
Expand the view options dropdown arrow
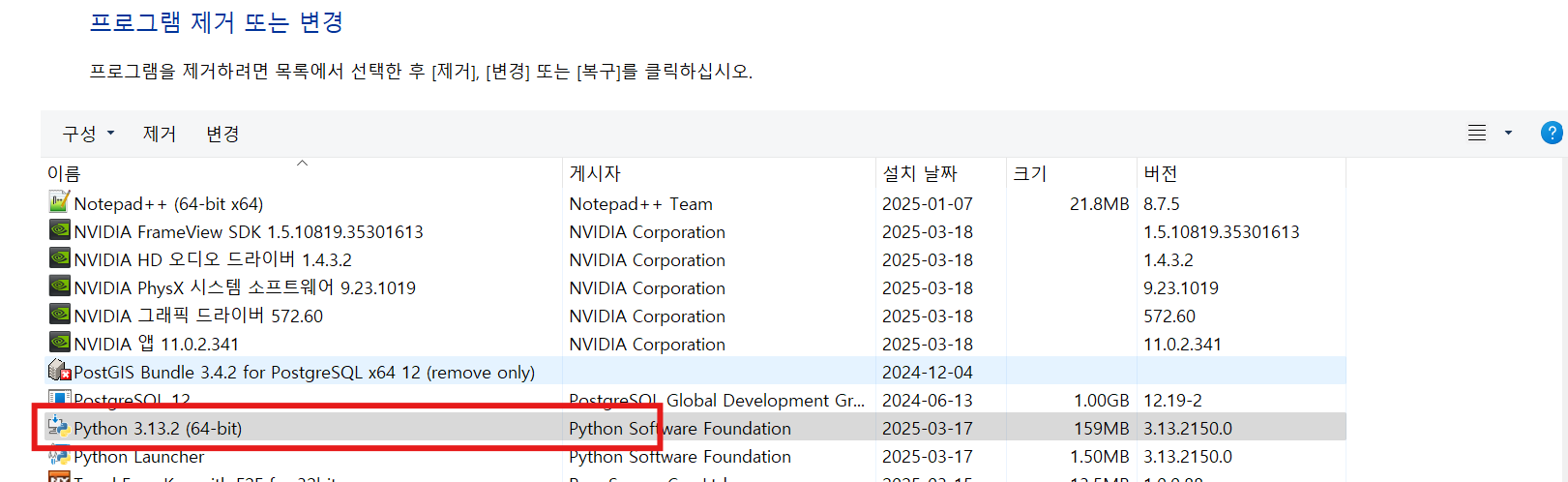pyautogui.click(x=1508, y=133)
